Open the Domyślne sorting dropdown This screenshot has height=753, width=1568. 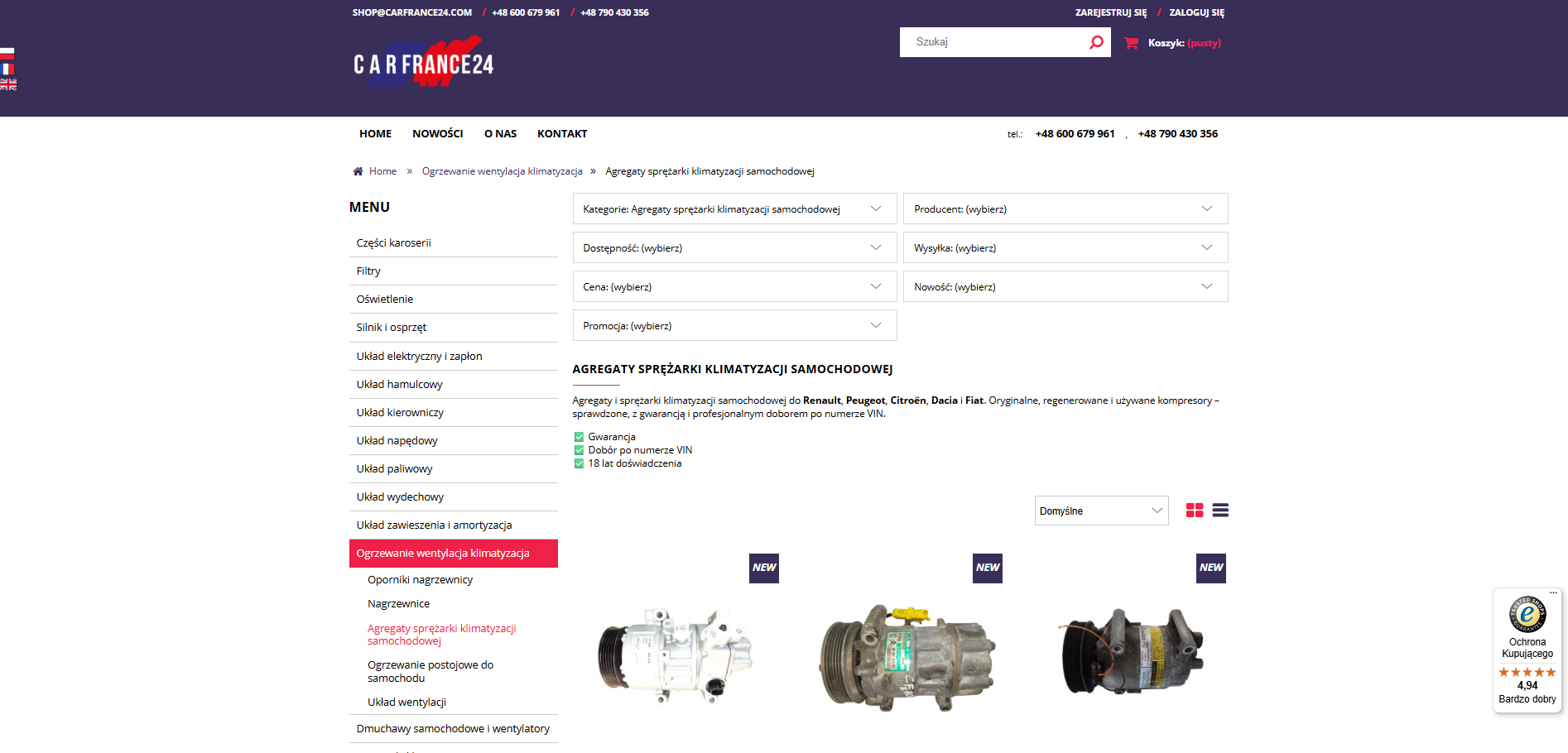pyautogui.click(x=1100, y=511)
